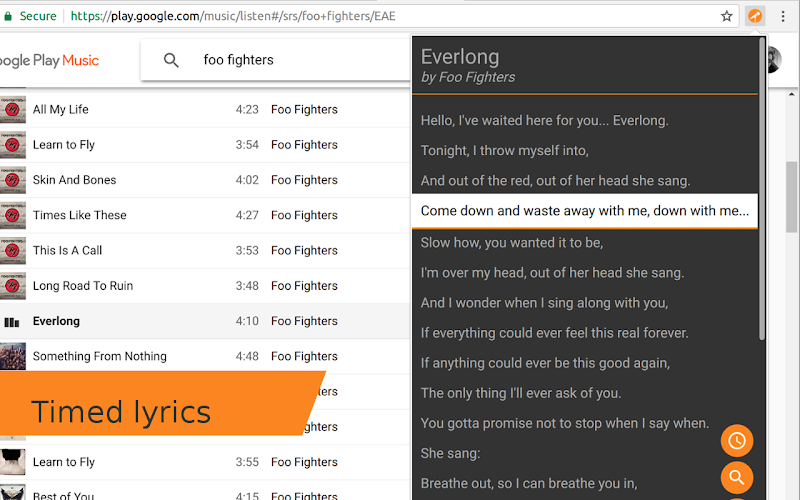This screenshot has width=800, height=500.
Task: Open the Google Play Music logo link
Action: (x=49, y=60)
